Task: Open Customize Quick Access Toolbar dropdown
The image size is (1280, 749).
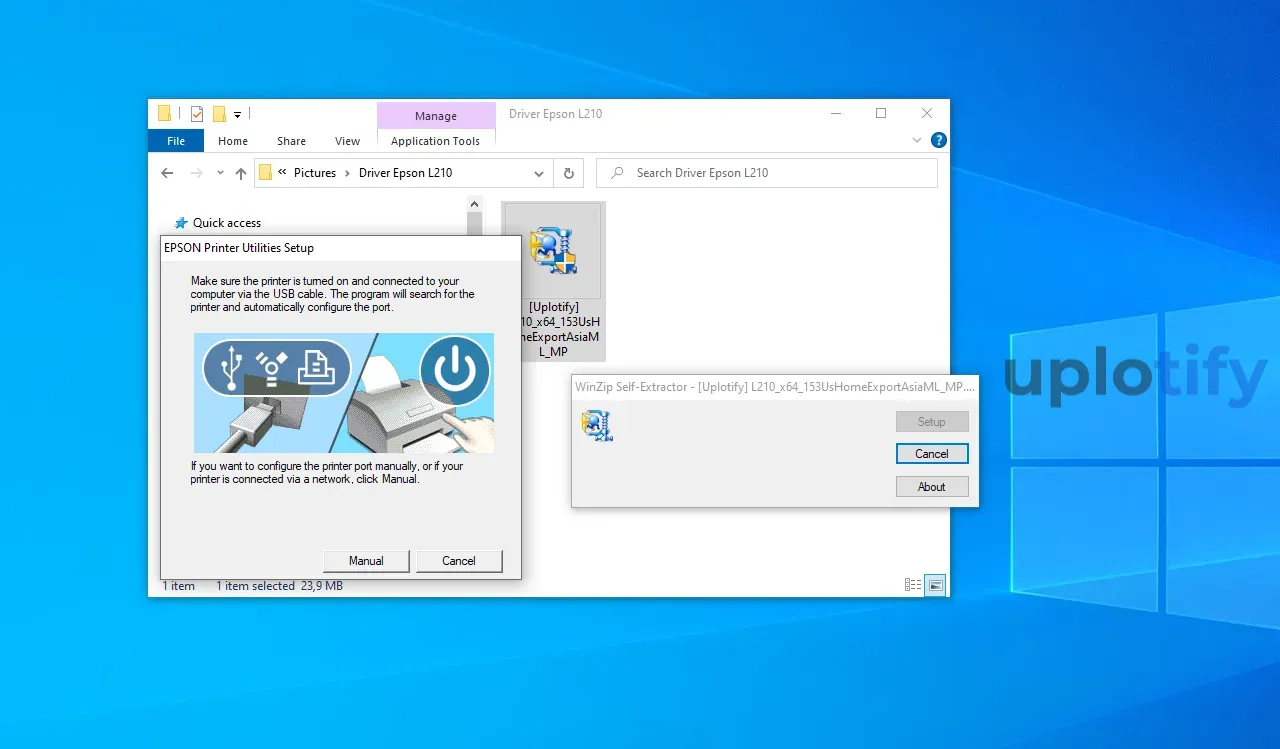Action: coord(237,115)
